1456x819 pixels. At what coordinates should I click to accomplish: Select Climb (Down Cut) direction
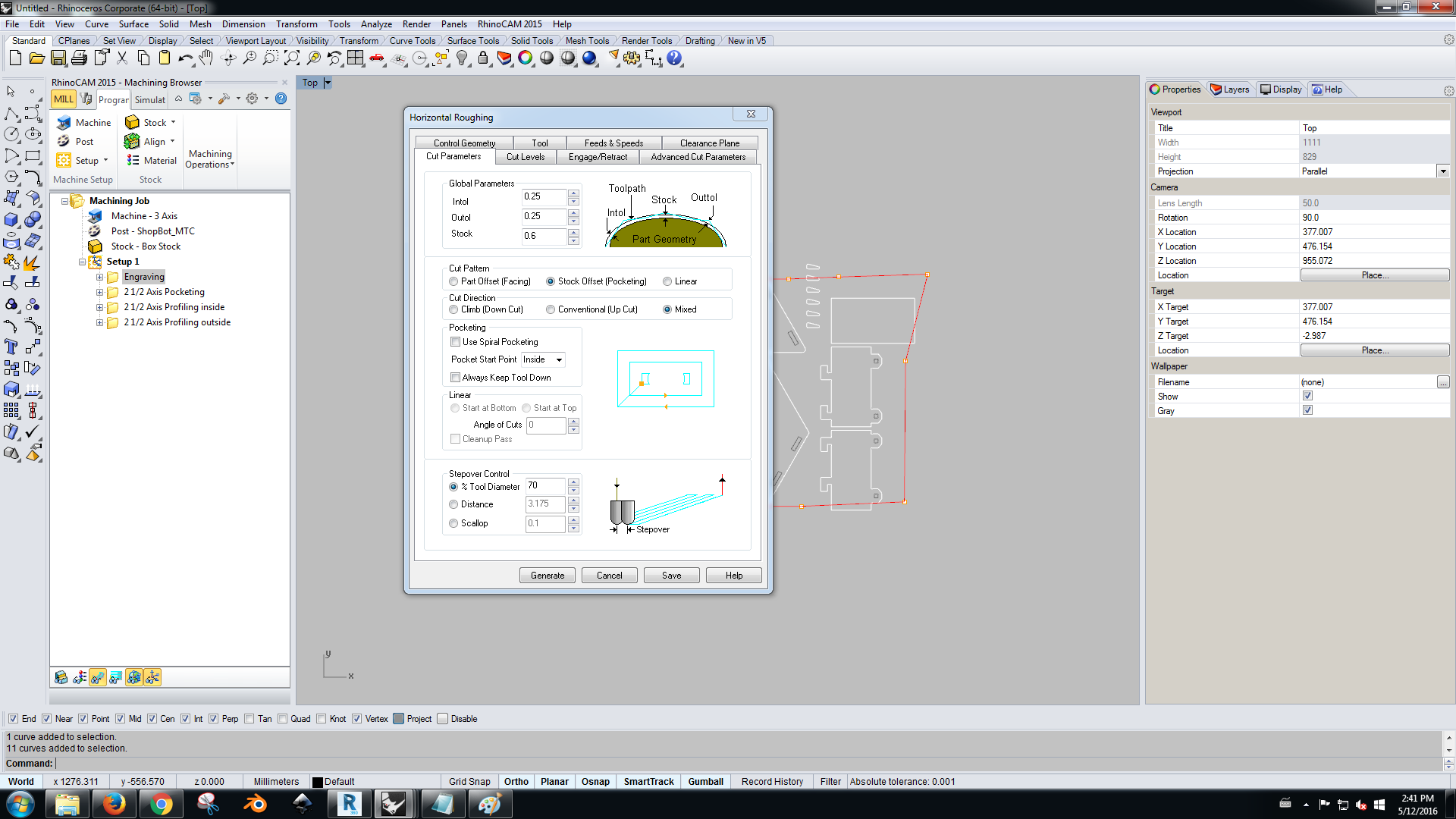point(453,309)
